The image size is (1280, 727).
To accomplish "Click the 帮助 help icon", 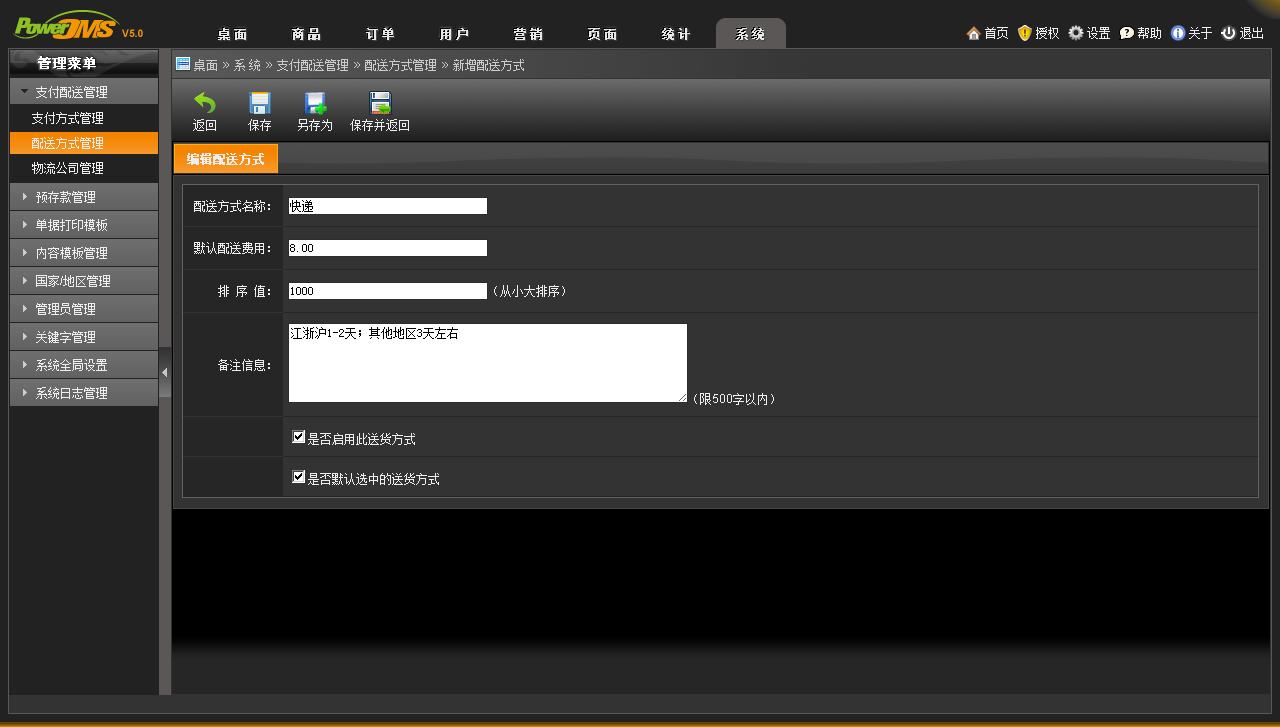I will pyautogui.click(x=1127, y=33).
